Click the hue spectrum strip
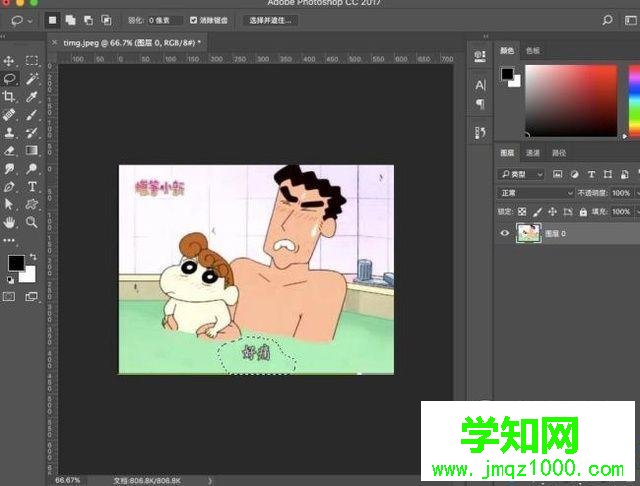The image size is (640, 486). [634, 101]
